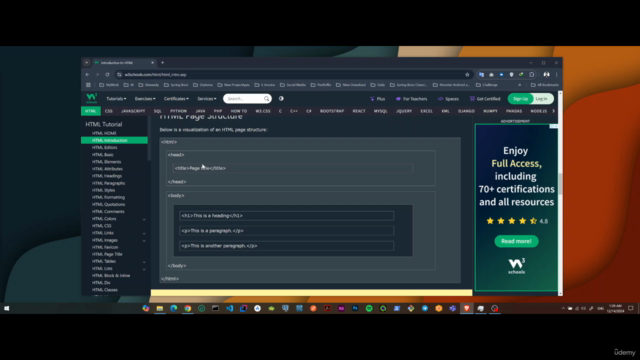Image resolution: width=640 pixels, height=360 pixels.
Task: Open File Explorer from taskbar
Action: pyautogui.click(x=160, y=309)
